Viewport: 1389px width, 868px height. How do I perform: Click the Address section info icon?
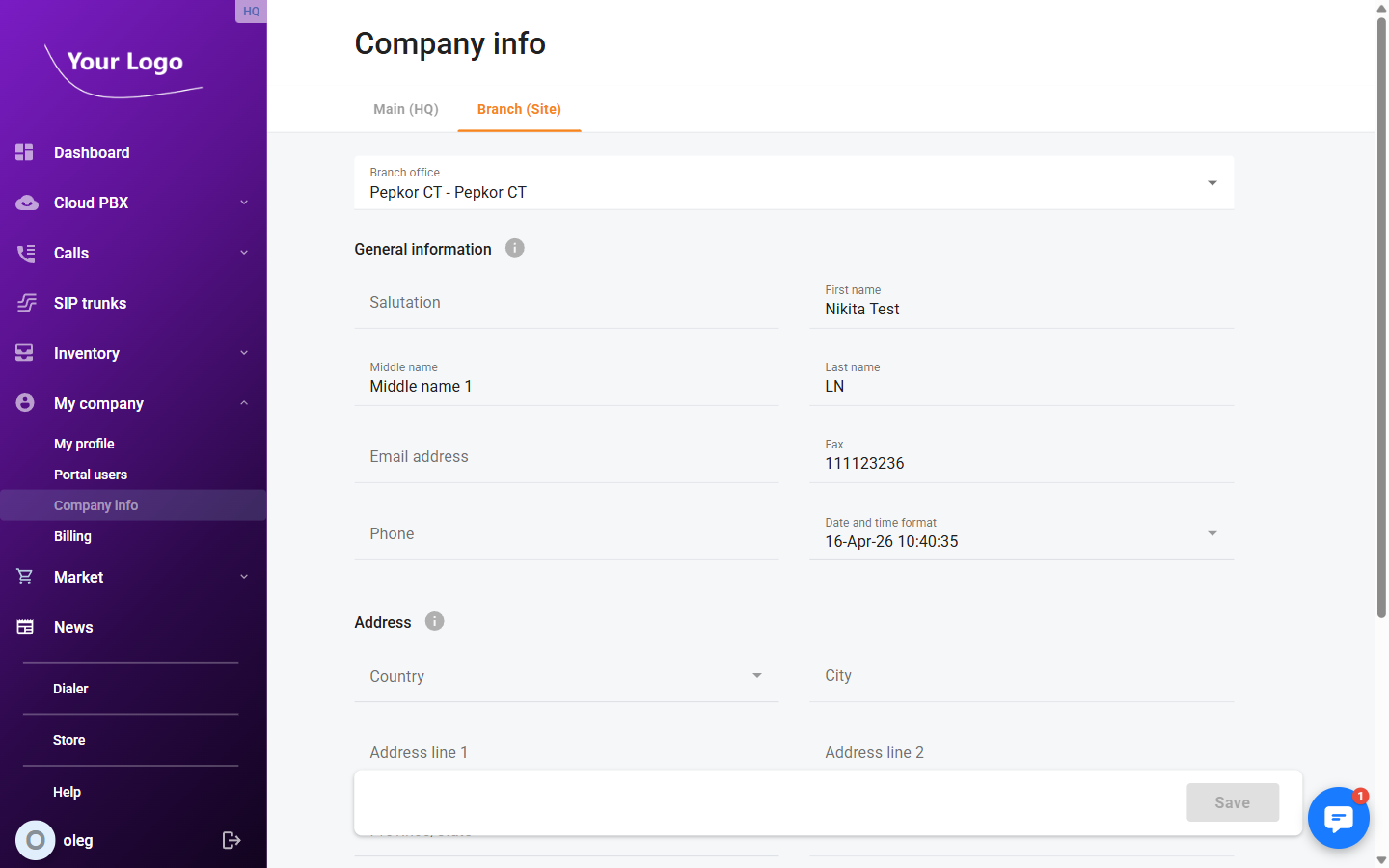tap(434, 621)
